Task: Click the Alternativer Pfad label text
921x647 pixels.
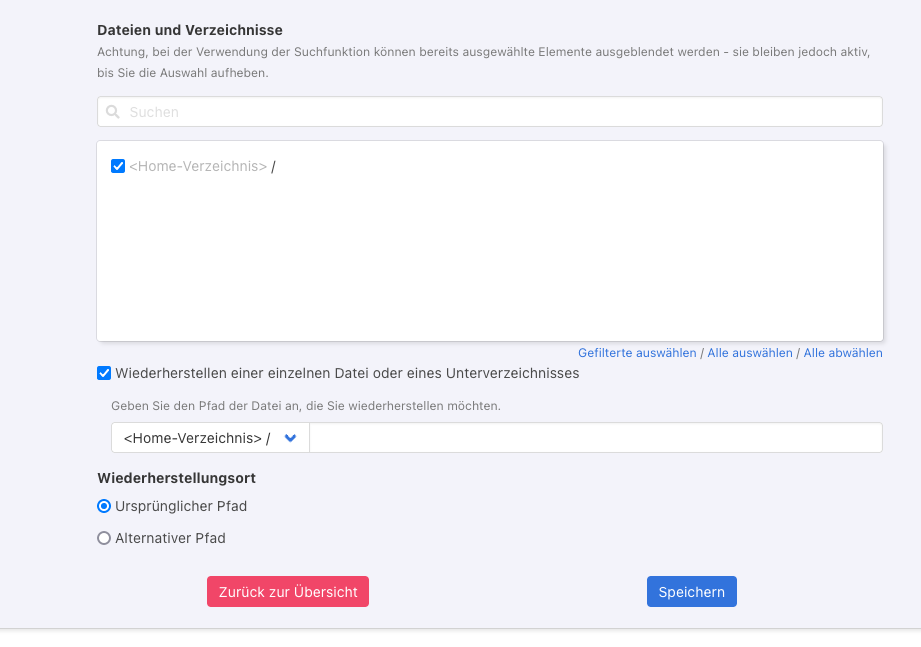Action: point(170,538)
